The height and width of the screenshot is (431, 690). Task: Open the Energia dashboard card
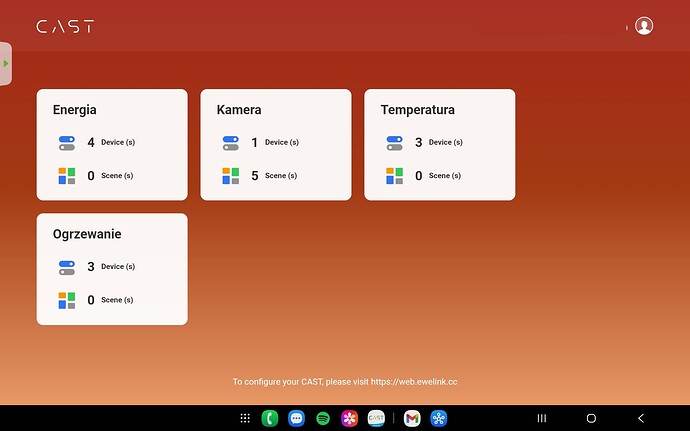pyautogui.click(x=112, y=145)
